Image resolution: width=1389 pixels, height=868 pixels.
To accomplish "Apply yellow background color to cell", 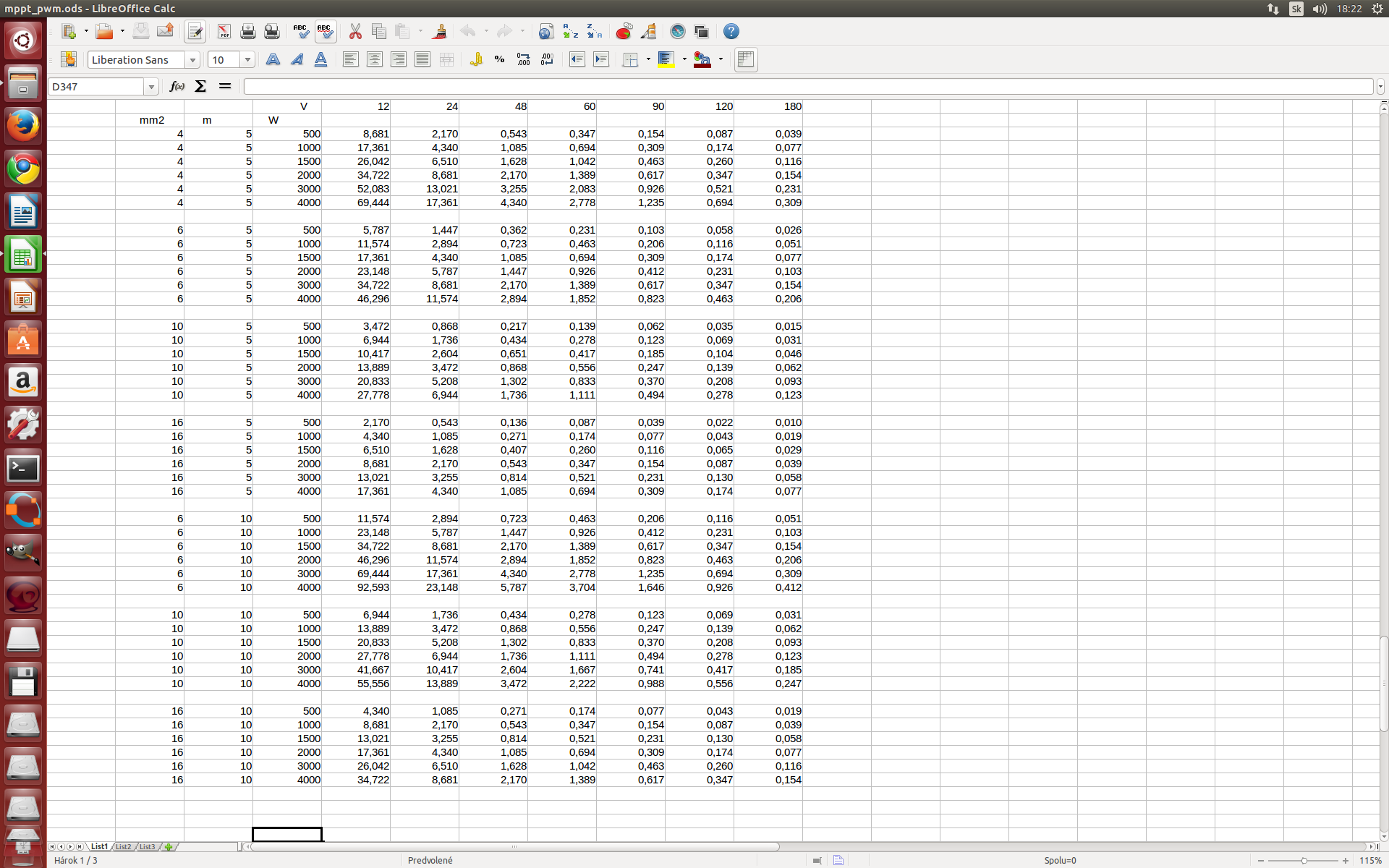I will click(x=666, y=59).
